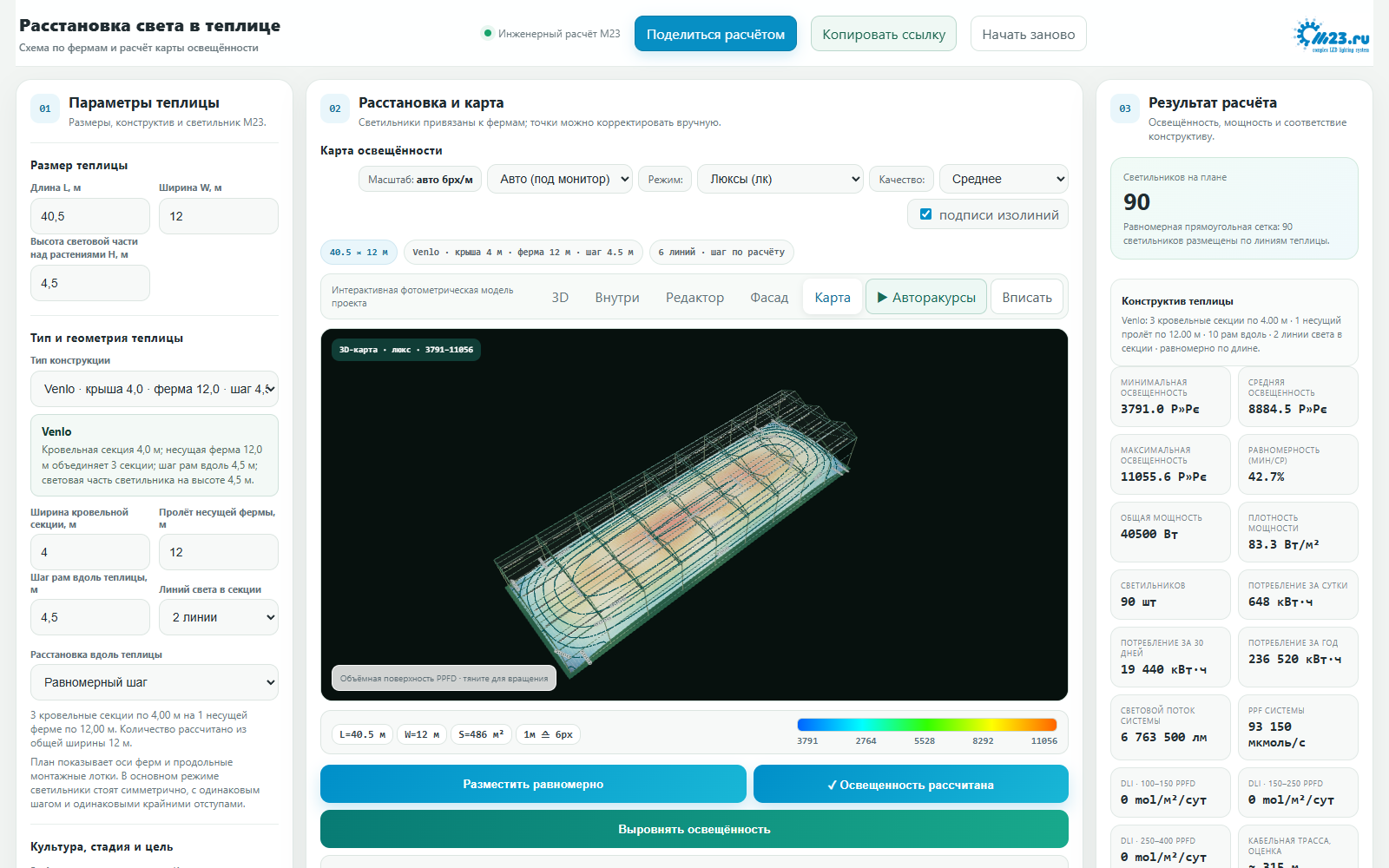Click the PPF системы 93 150 card
Viewport: 1389px width, 868px height.
tap(1298, 727)
